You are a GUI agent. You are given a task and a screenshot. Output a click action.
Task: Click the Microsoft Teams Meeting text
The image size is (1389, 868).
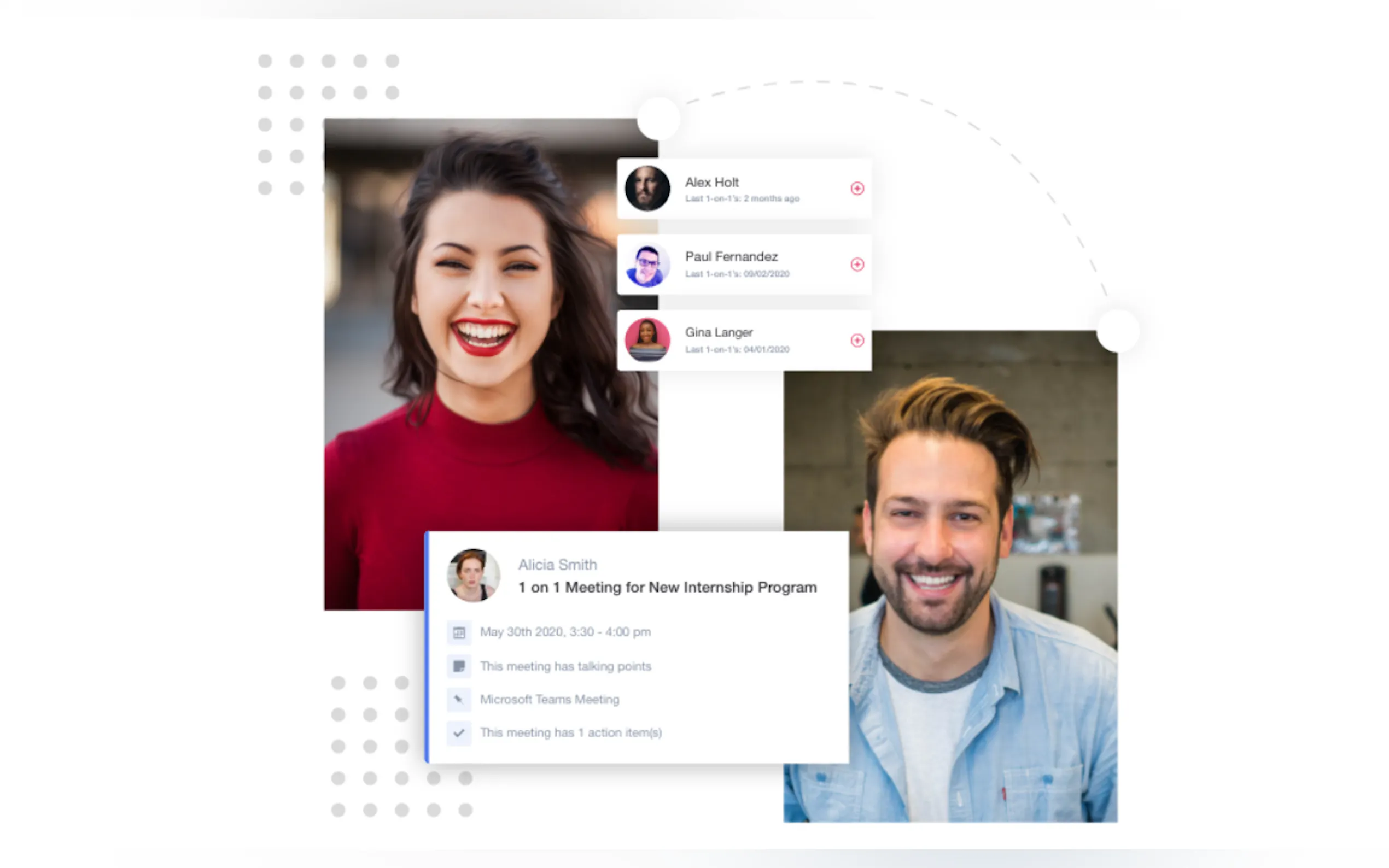tap(550, 699)
